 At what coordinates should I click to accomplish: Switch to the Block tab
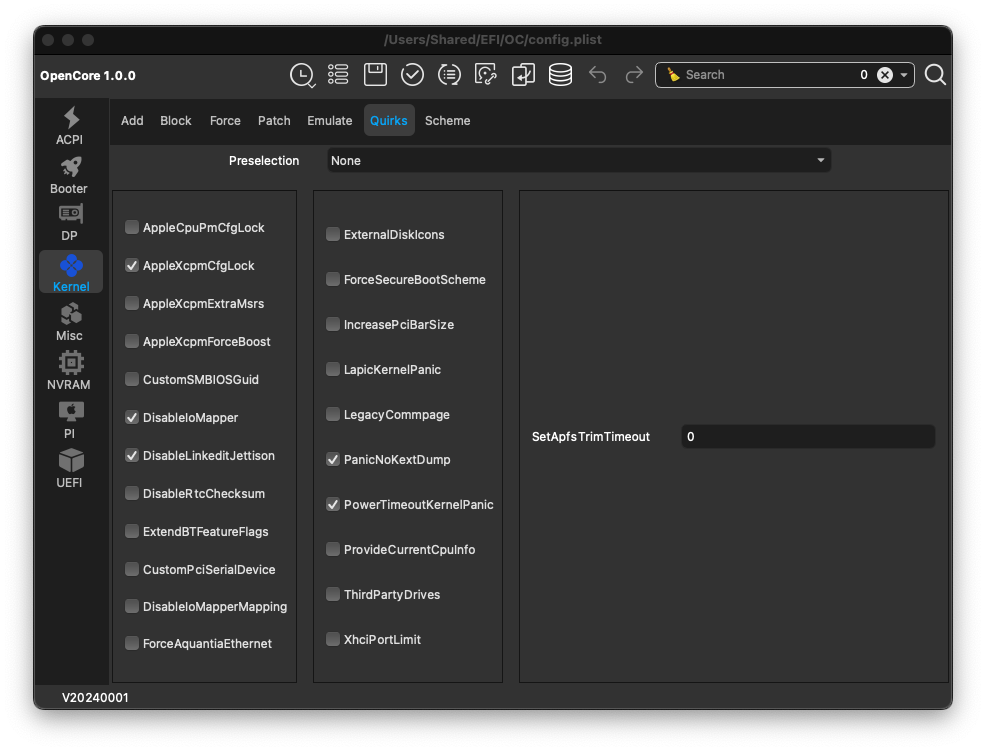pos(175,120)
